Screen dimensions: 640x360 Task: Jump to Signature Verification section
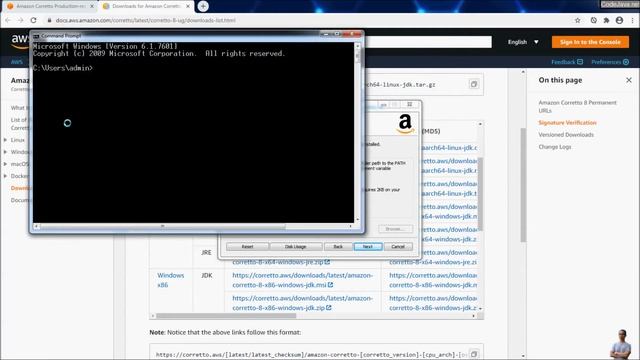point(567,122)
